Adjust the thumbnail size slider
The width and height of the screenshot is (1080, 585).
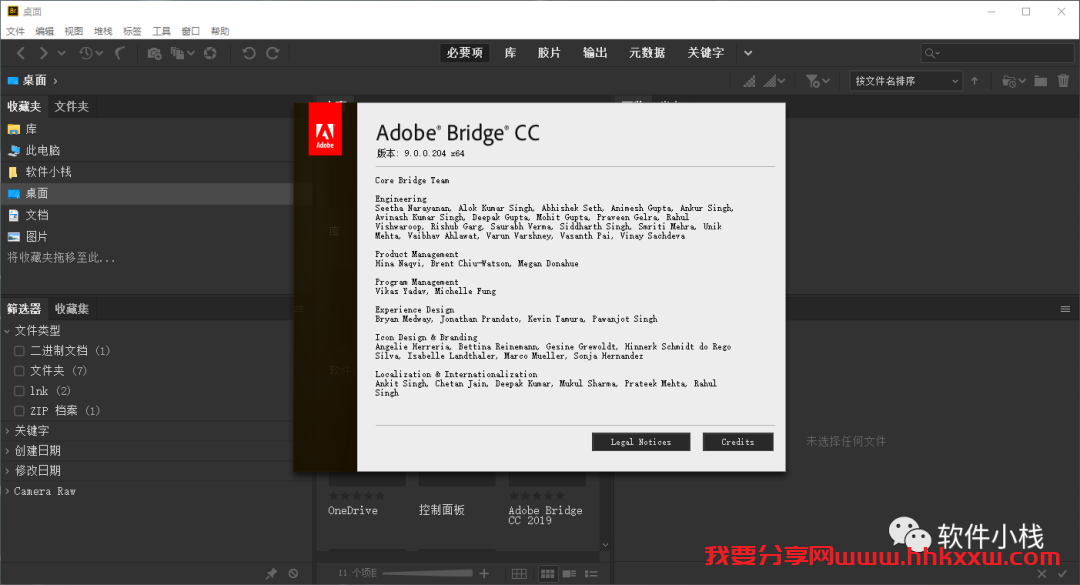[427, 573]
